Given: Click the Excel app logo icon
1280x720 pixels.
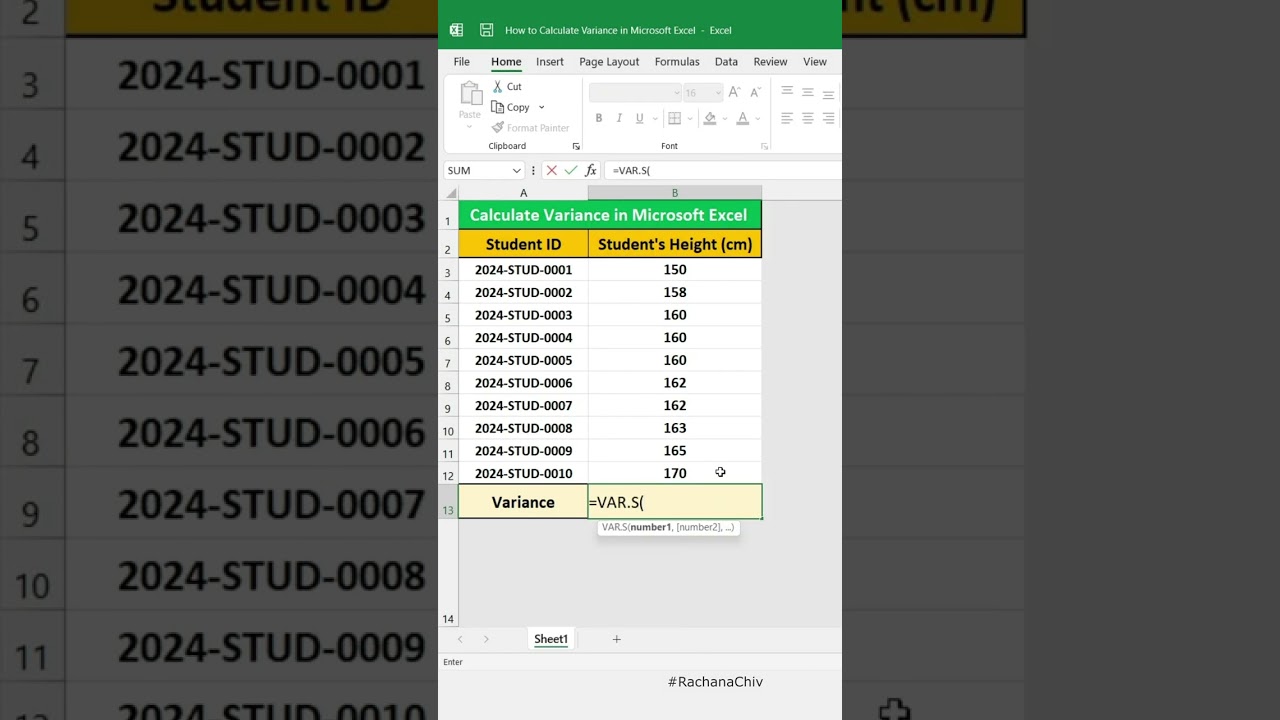Looking at the screenshot, I should [x=456, y=30].
